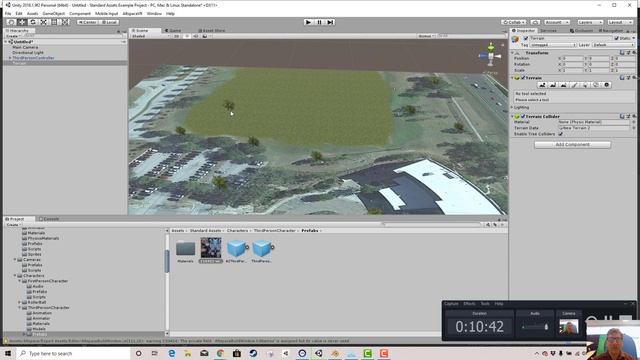Toggle Center pivot mode button
The image size is (640, 360).
coord(87,22)
